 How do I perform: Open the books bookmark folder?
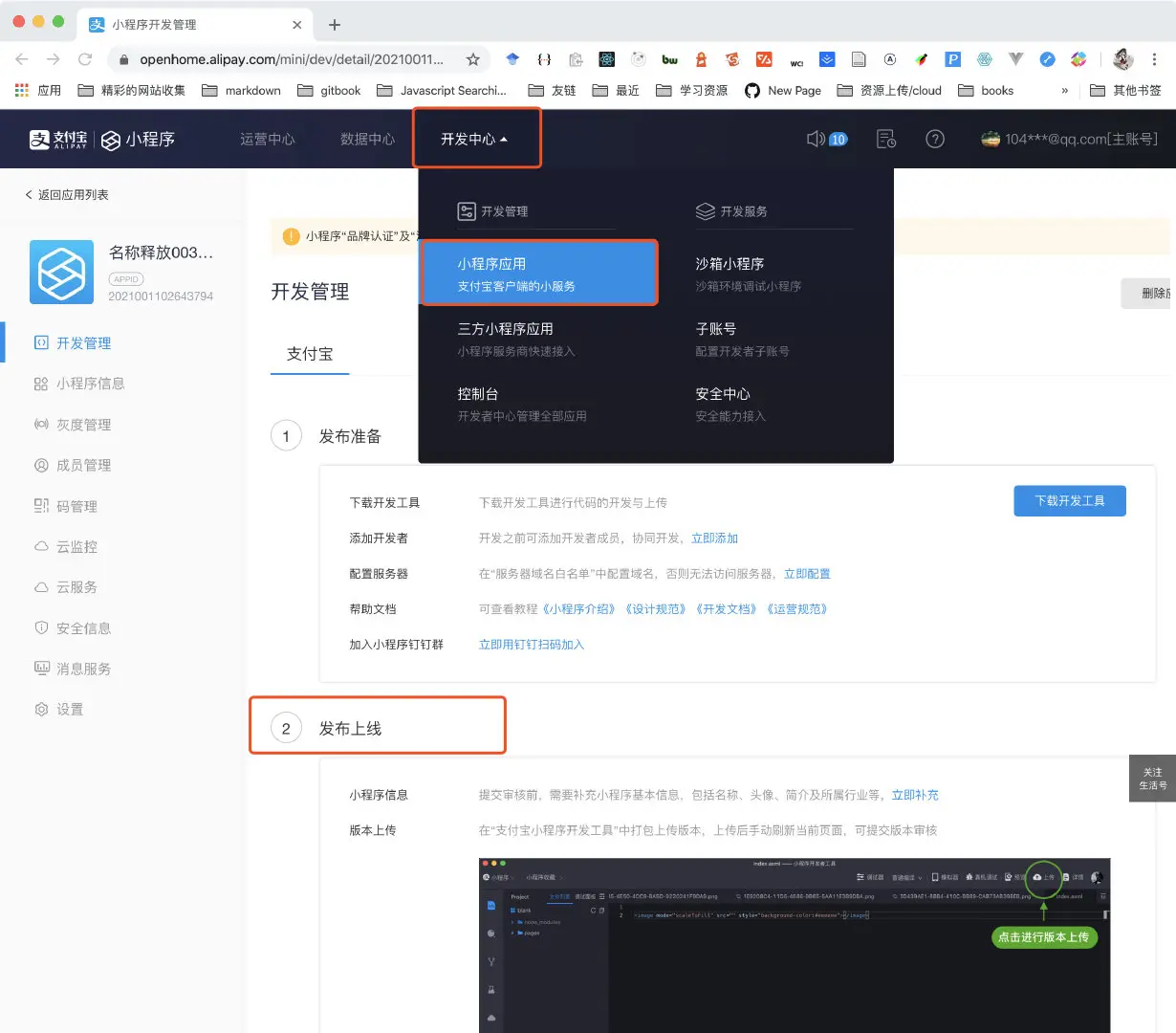(986, 91)
